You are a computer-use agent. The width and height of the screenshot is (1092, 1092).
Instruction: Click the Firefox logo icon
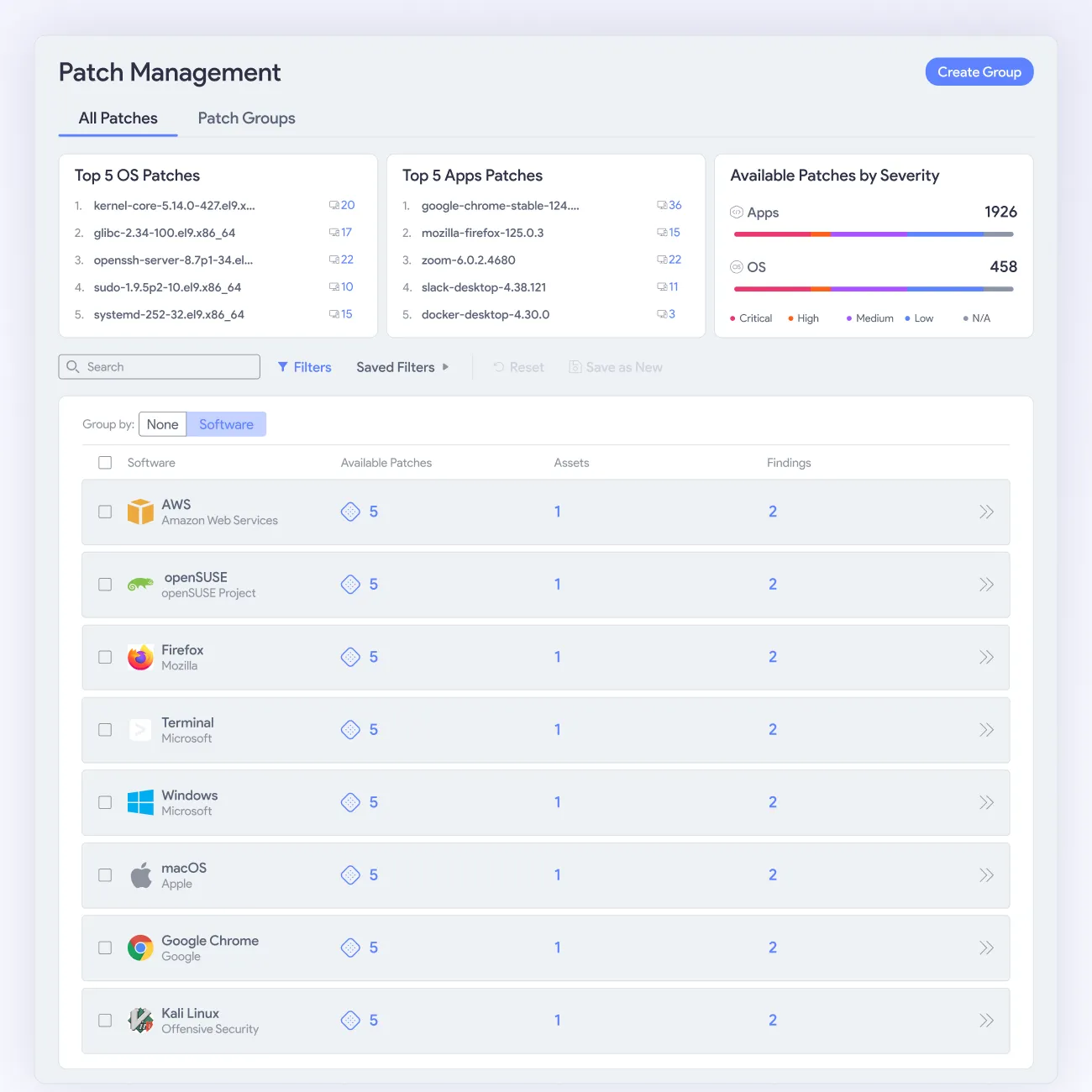click(140, 657)
